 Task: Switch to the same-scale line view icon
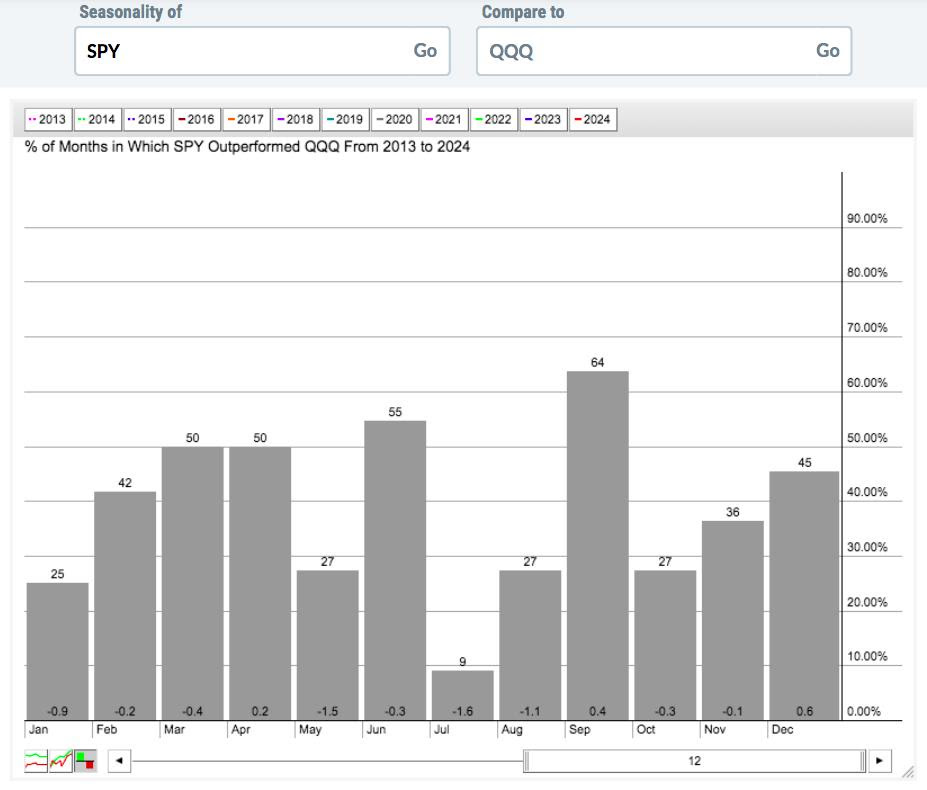pos(61,760)
